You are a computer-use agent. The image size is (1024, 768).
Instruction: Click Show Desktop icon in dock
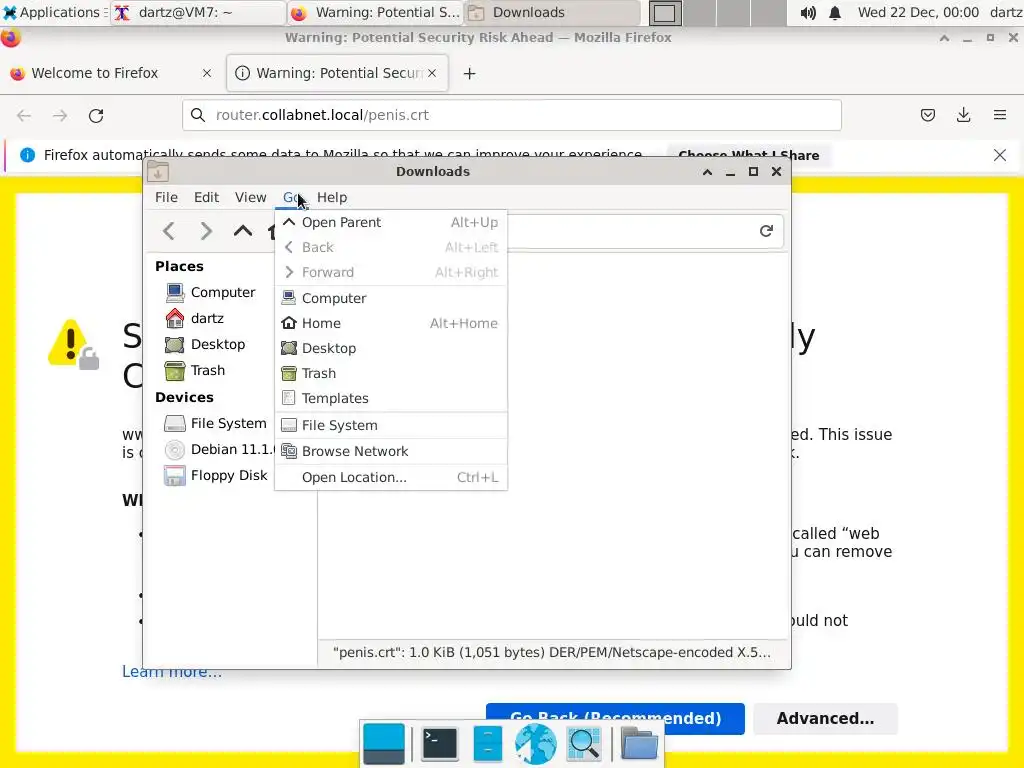coord(383,743)
